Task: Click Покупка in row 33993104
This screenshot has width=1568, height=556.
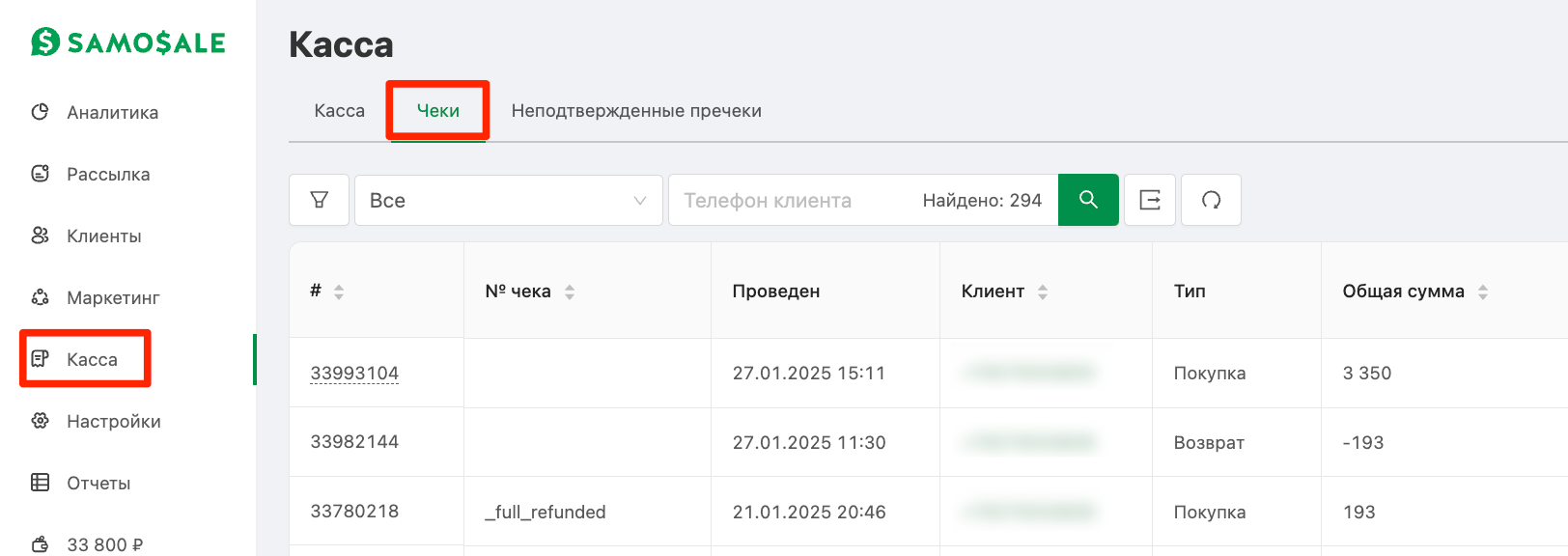Action: (x=1210, y=374)
